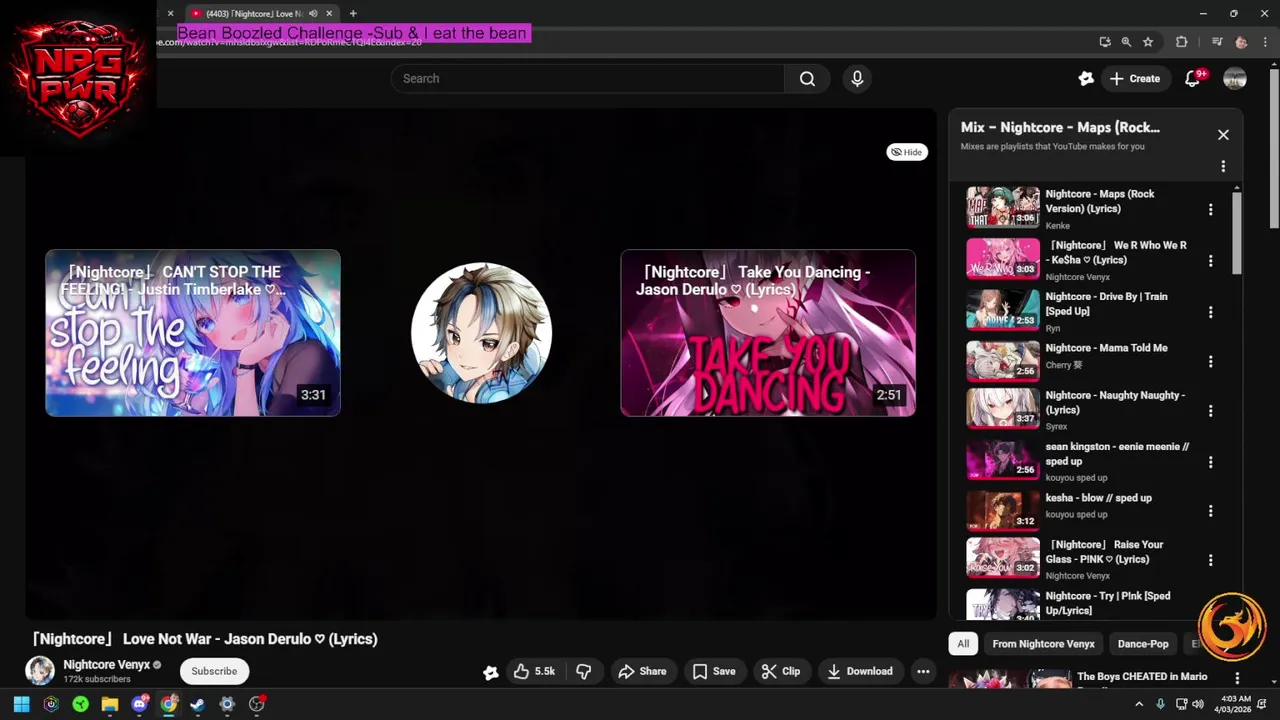The width and height of the screenshot is (1280, 720).
Task: Start voice search with the microphone icon
Action: coord(857,79)
